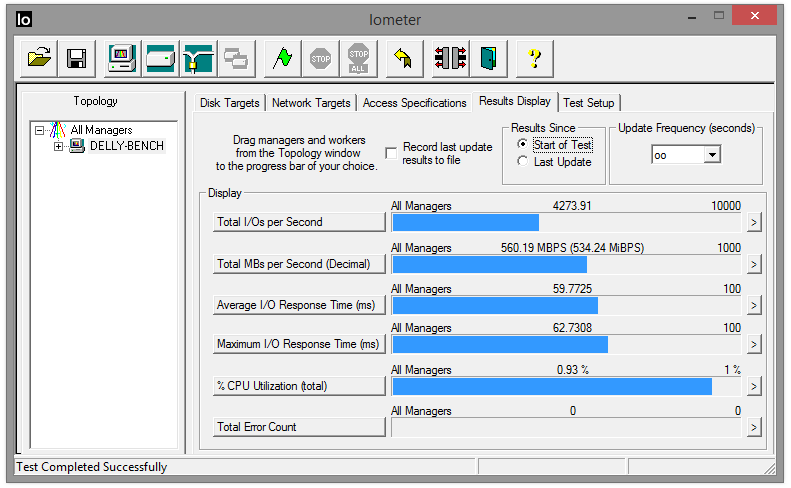Open the Total I/Os per Second arrow
This screenshot has width=791, height=488.
coord(754,222)
